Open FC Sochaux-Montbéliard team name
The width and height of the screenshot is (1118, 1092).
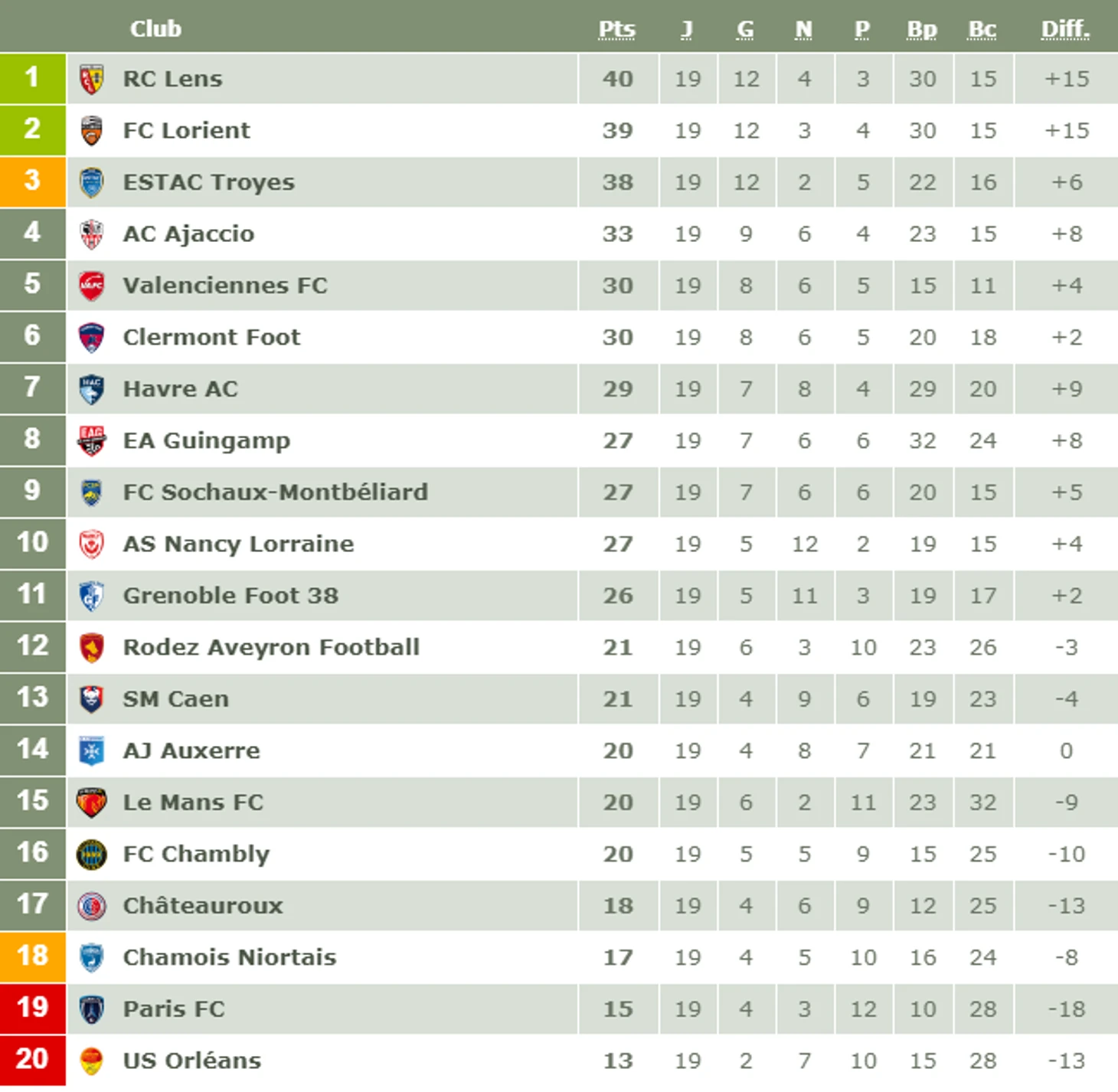click(275, 492)
